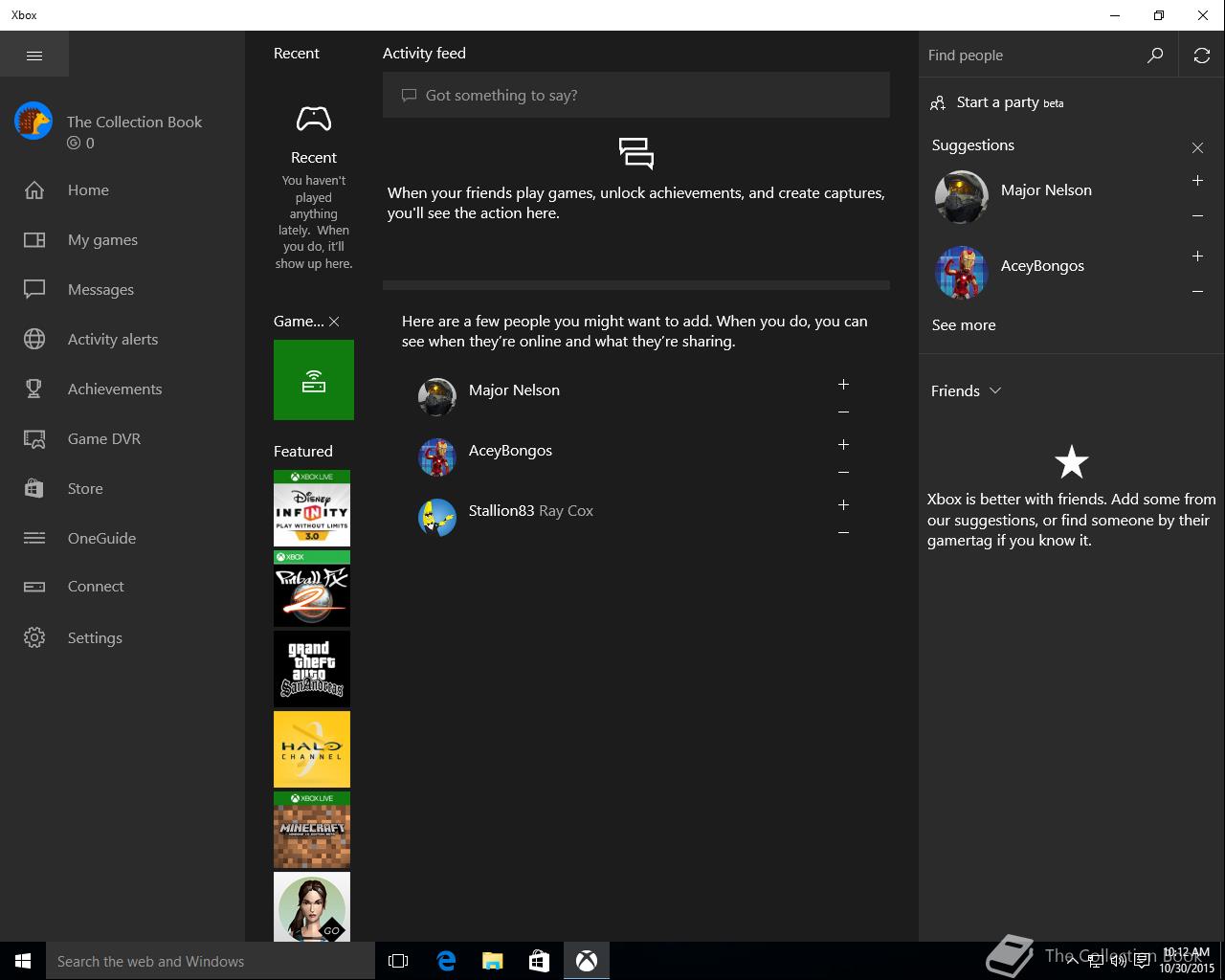Click the Xbox app taskbar icon

(x=587, y=961)
